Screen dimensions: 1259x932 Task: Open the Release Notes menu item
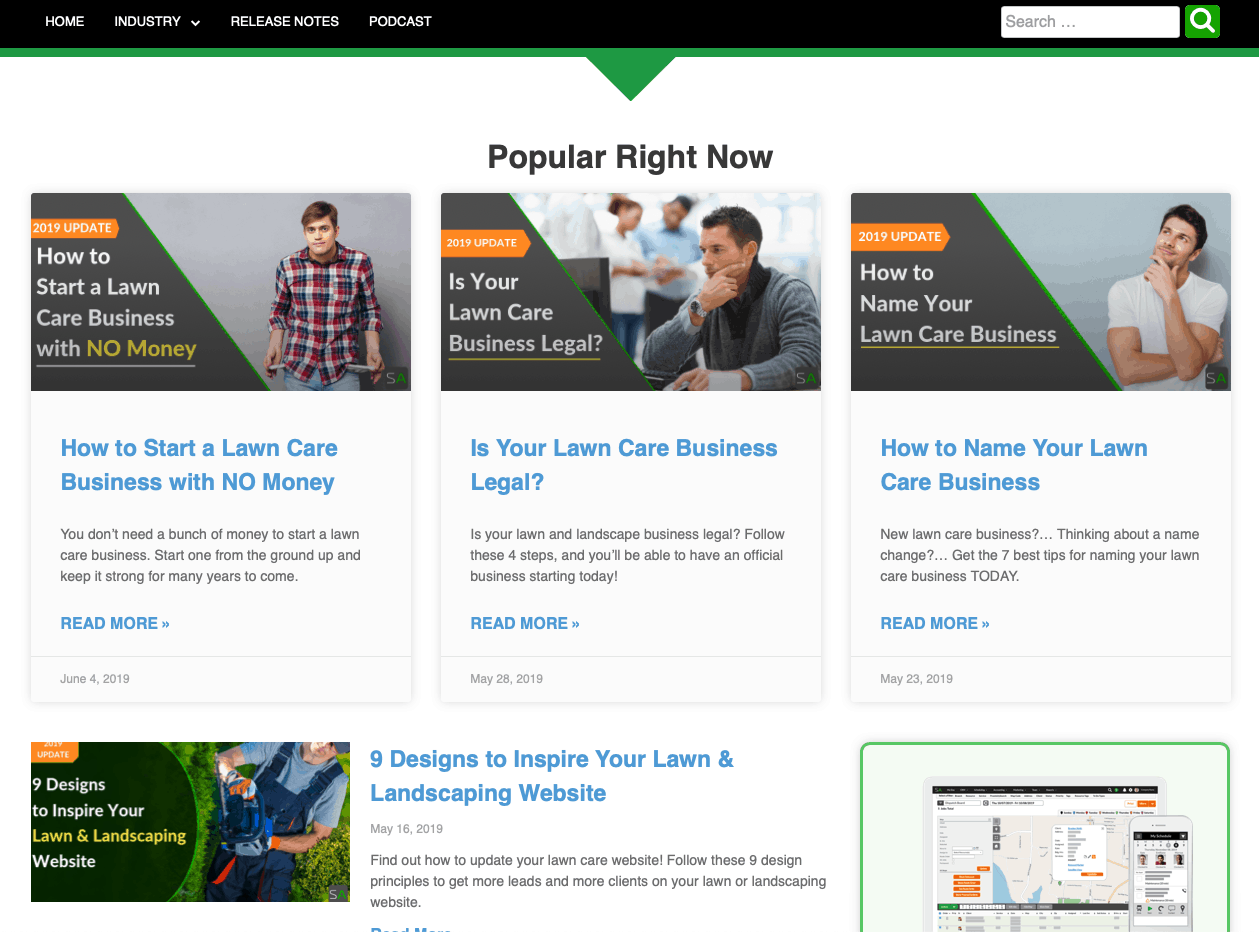pyautogui.click(x=285, y=21)
